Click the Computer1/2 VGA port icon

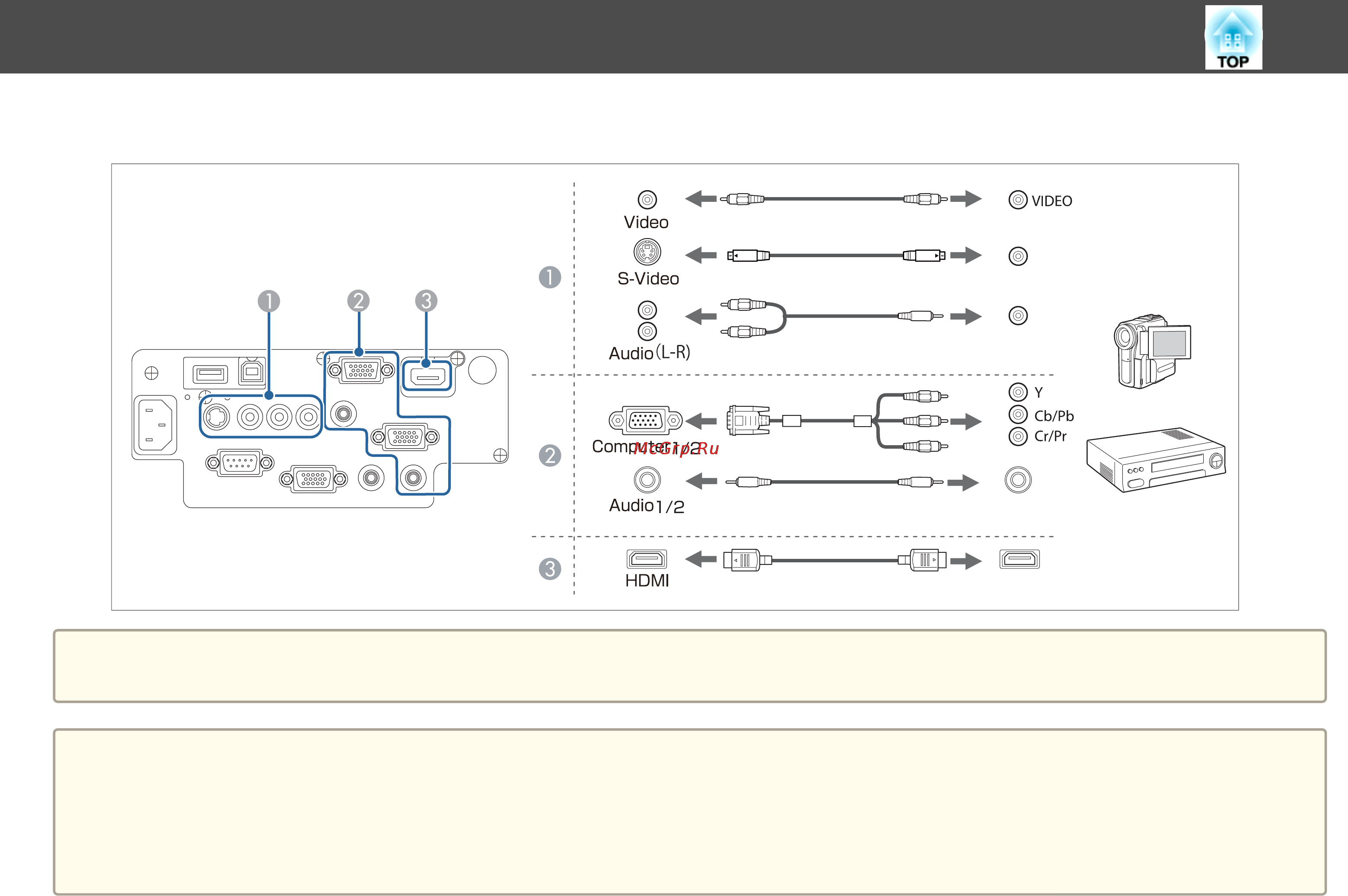pyautogui.click(x=646, y=421)
